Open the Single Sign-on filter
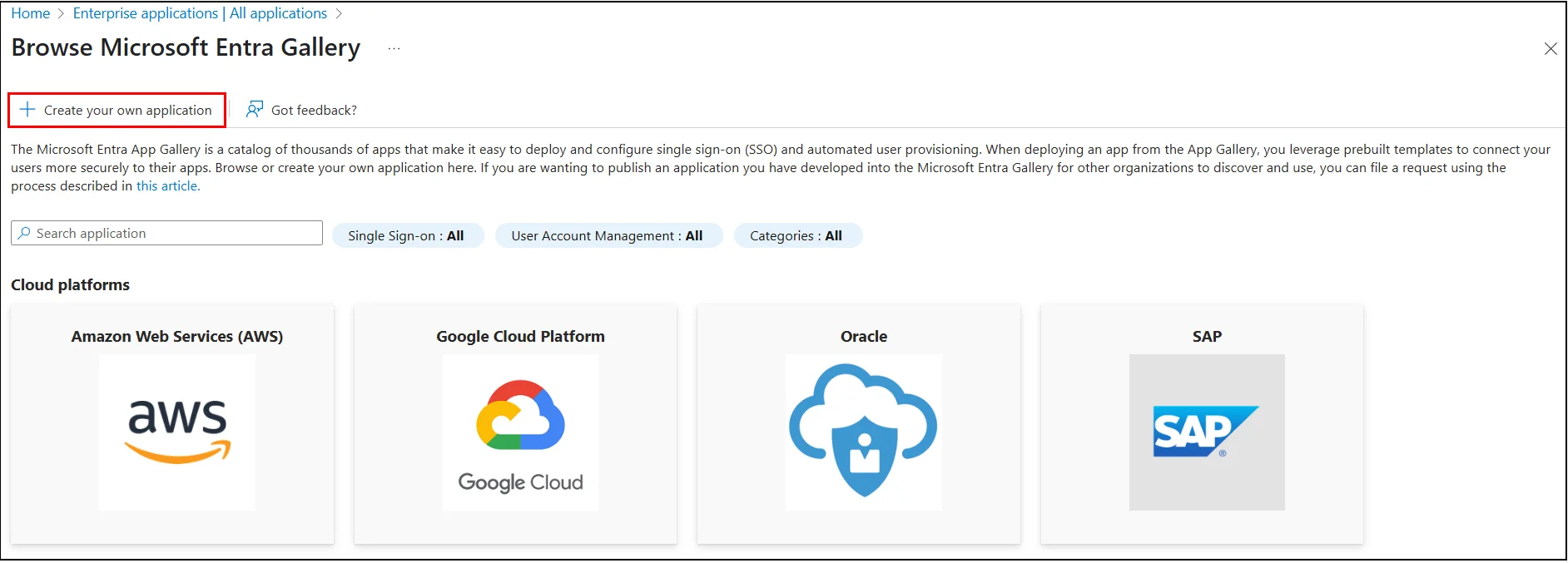 [x=407, y=235]
